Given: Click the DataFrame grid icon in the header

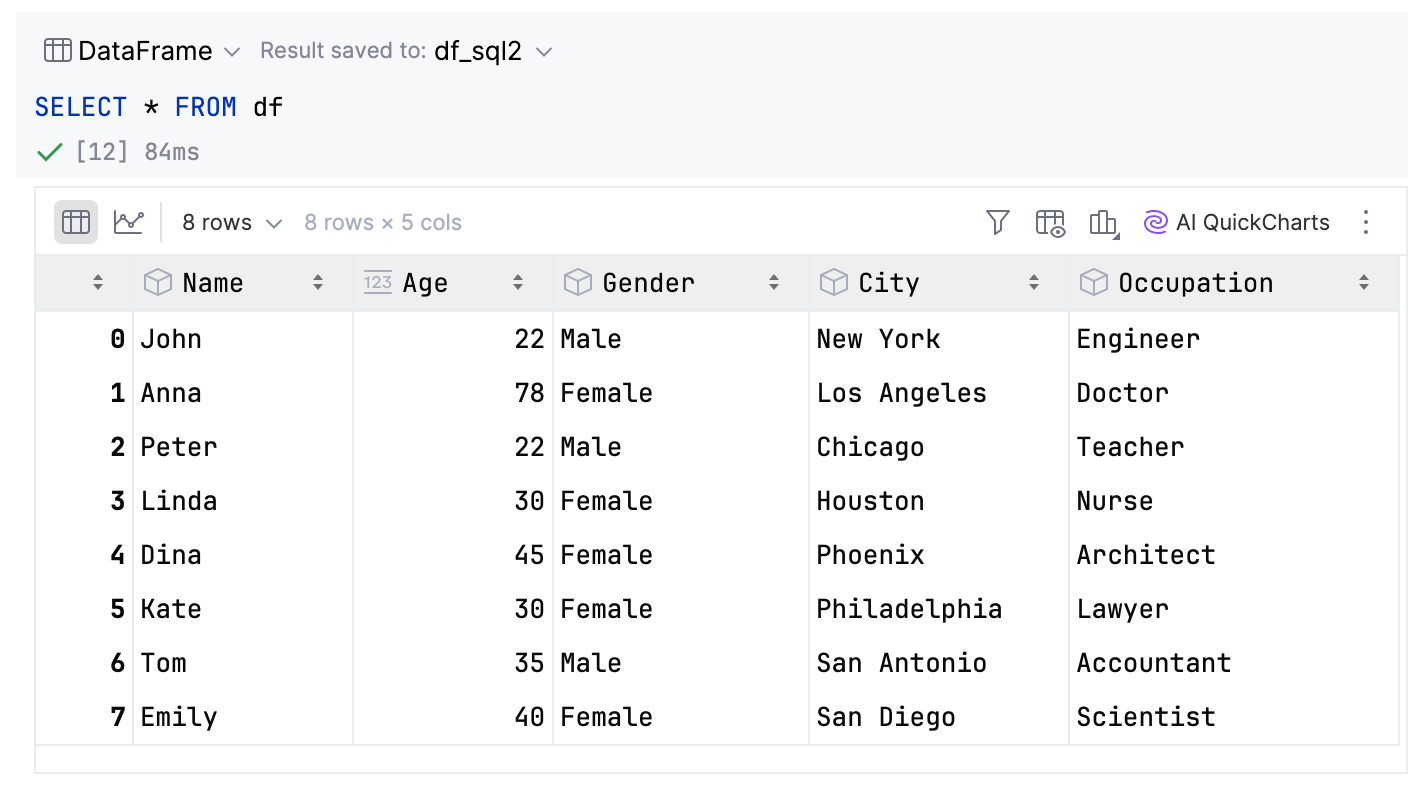Looking at the screenshot, I should [56, 50].
